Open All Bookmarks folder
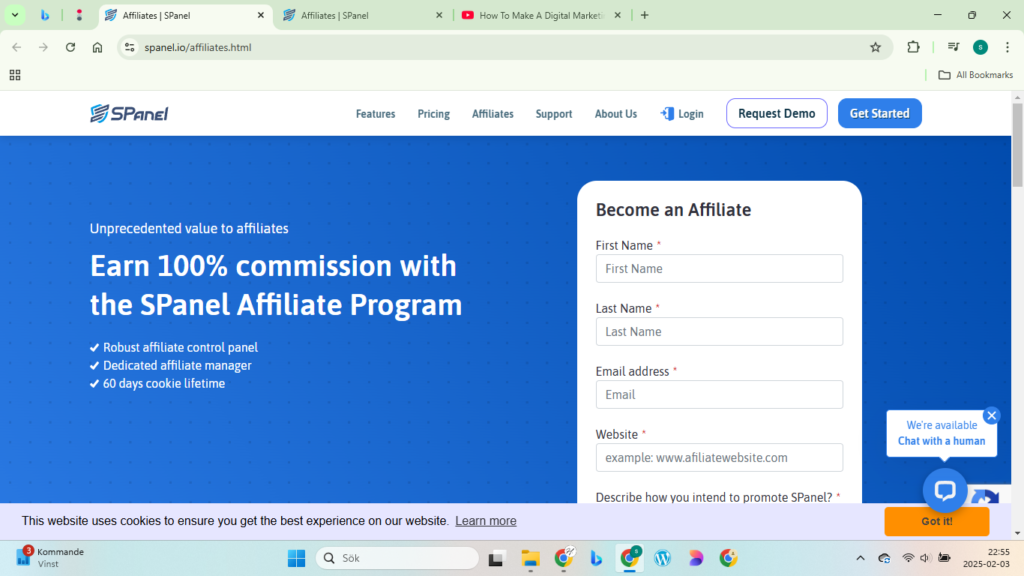Screen dimensions: 1024x576 (x=975, y=75)
